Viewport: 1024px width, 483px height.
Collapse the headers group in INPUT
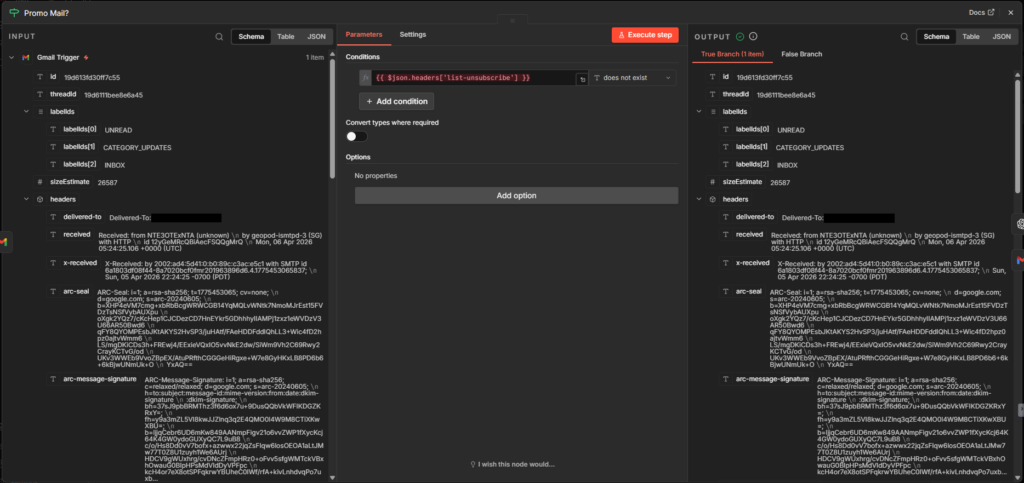pyautogui.click(x=26, y=199)
